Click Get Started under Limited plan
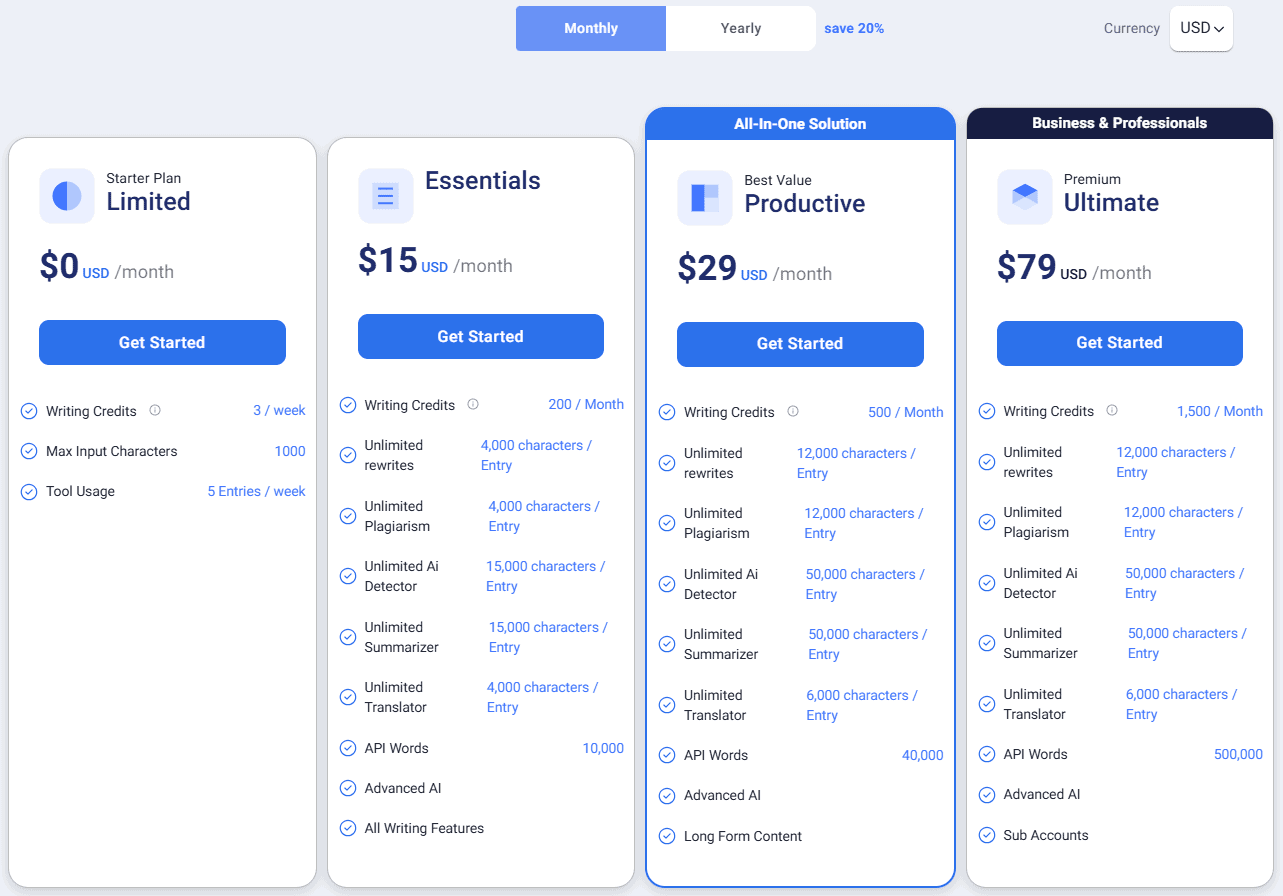Viewport: 1283px width, 896px height. pos(162,342)
